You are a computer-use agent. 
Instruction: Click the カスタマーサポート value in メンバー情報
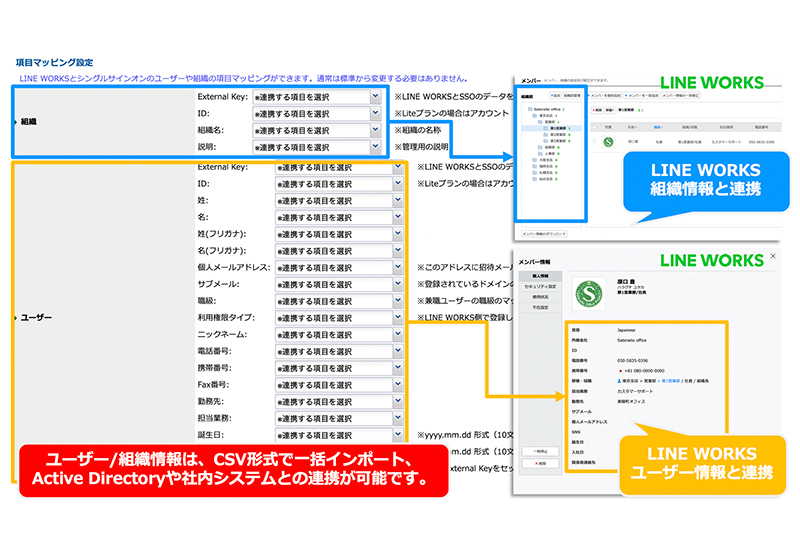coord(635,391)
